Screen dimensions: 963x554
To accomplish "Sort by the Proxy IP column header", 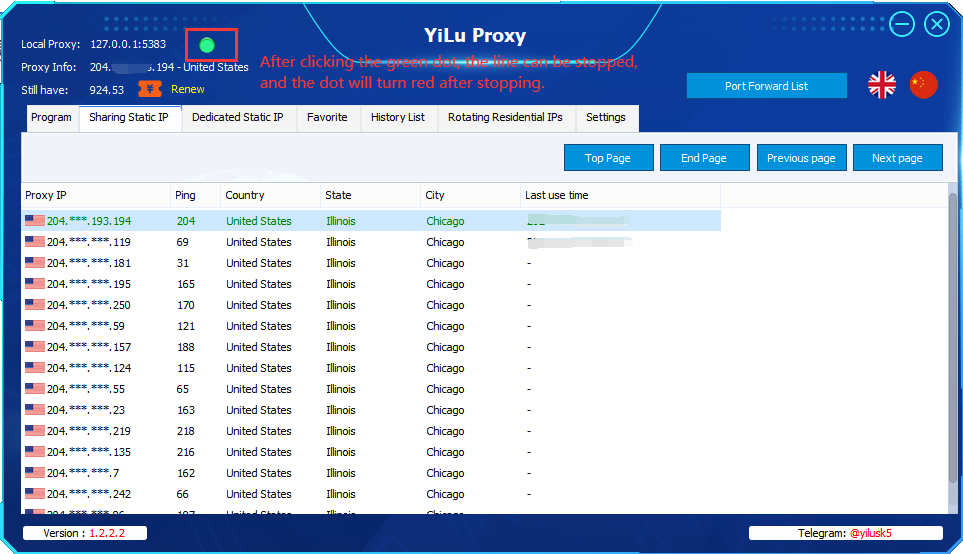I will [96, 195].
